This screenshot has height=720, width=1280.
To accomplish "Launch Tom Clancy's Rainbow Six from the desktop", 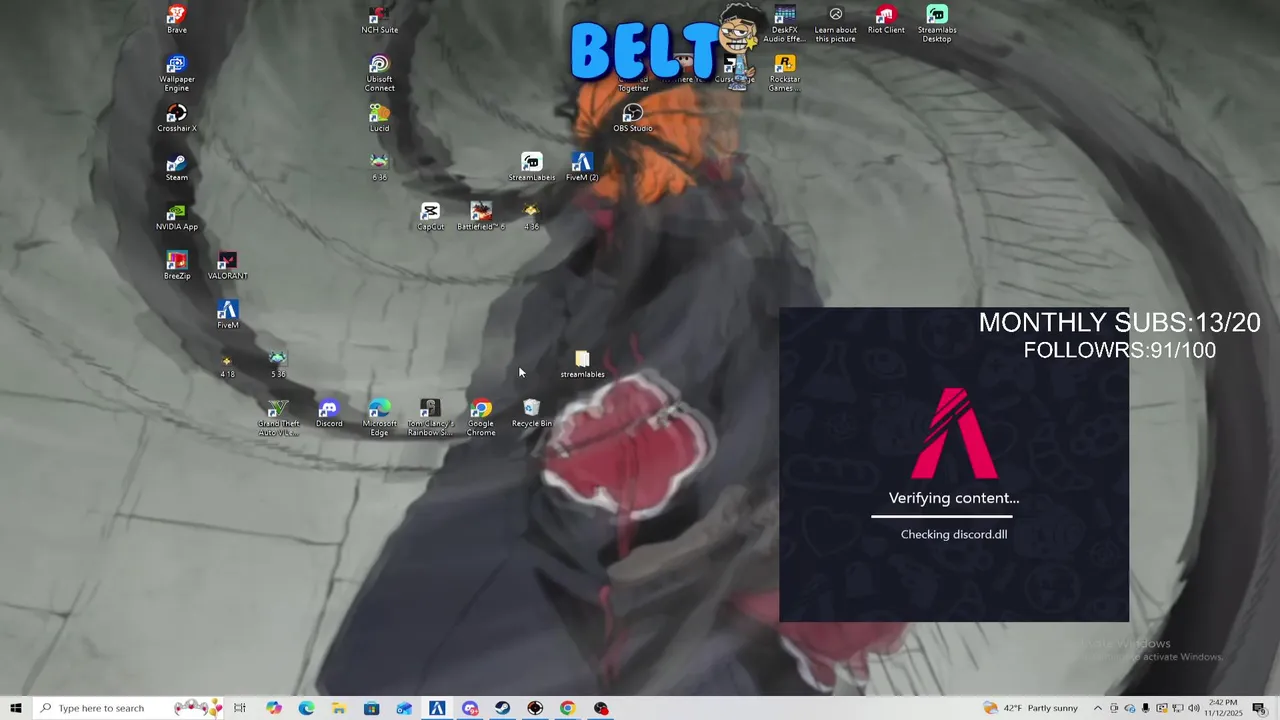I will tap(430, 418).
